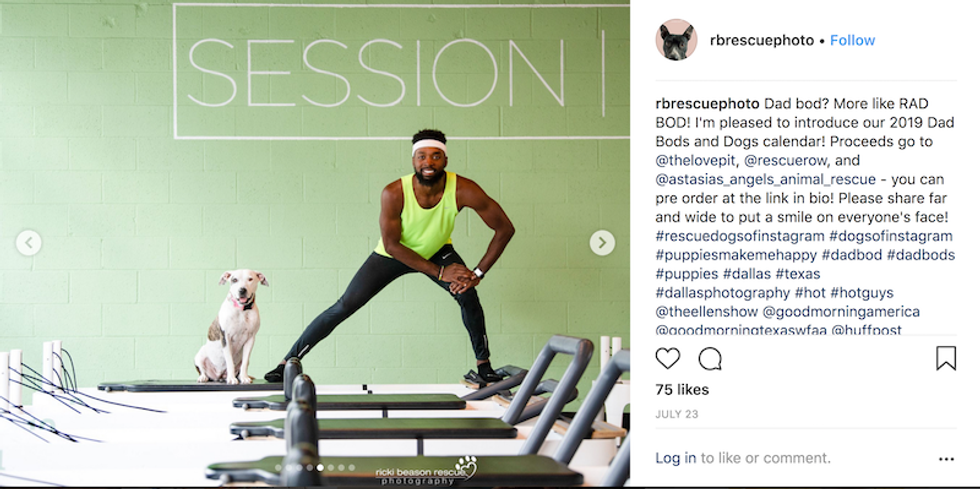Visit @astasias_angels_animal_rescue profile
This screenshot has width=980, height=489.
coord(766,179)
